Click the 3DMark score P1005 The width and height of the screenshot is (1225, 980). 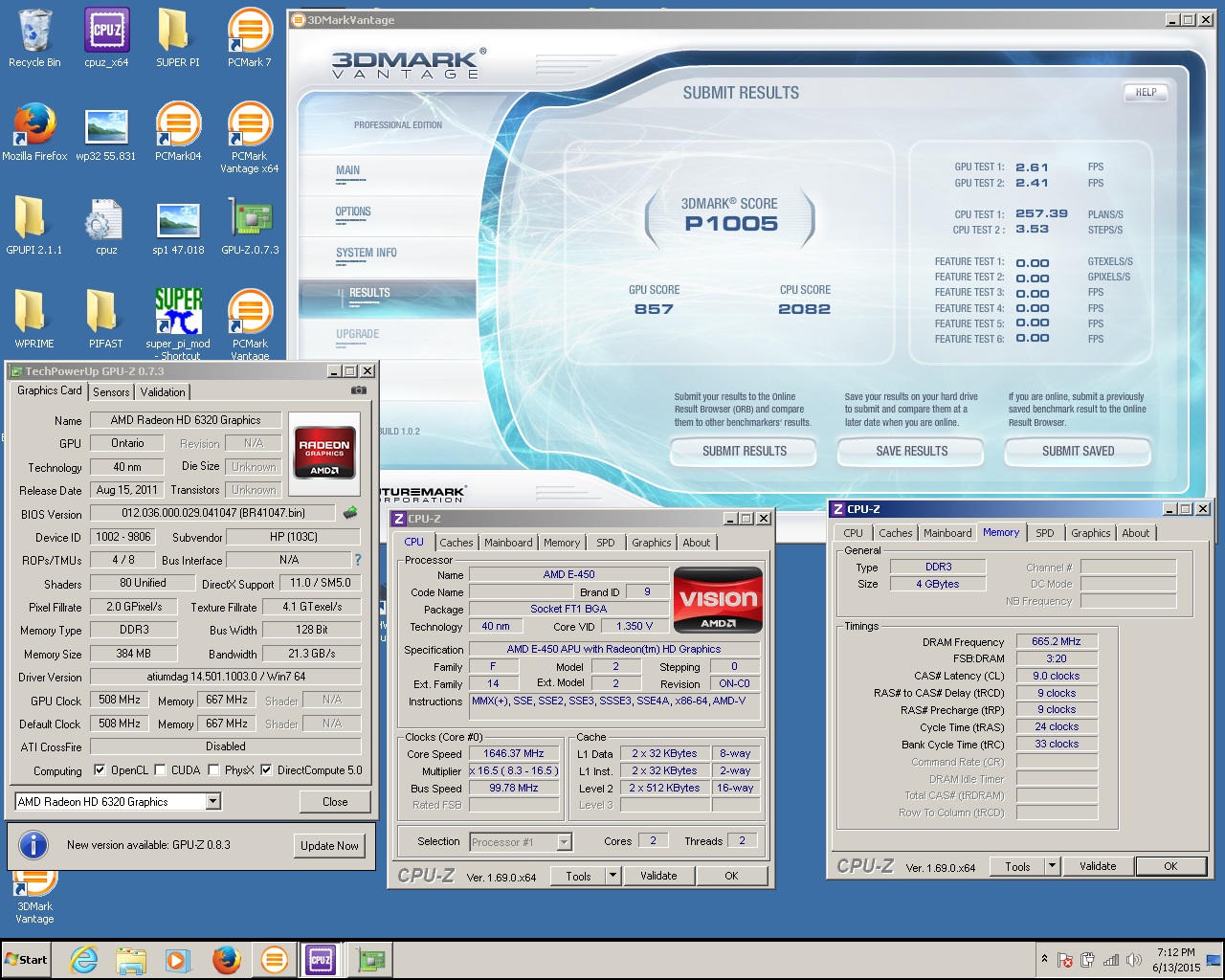pos(731,224)
